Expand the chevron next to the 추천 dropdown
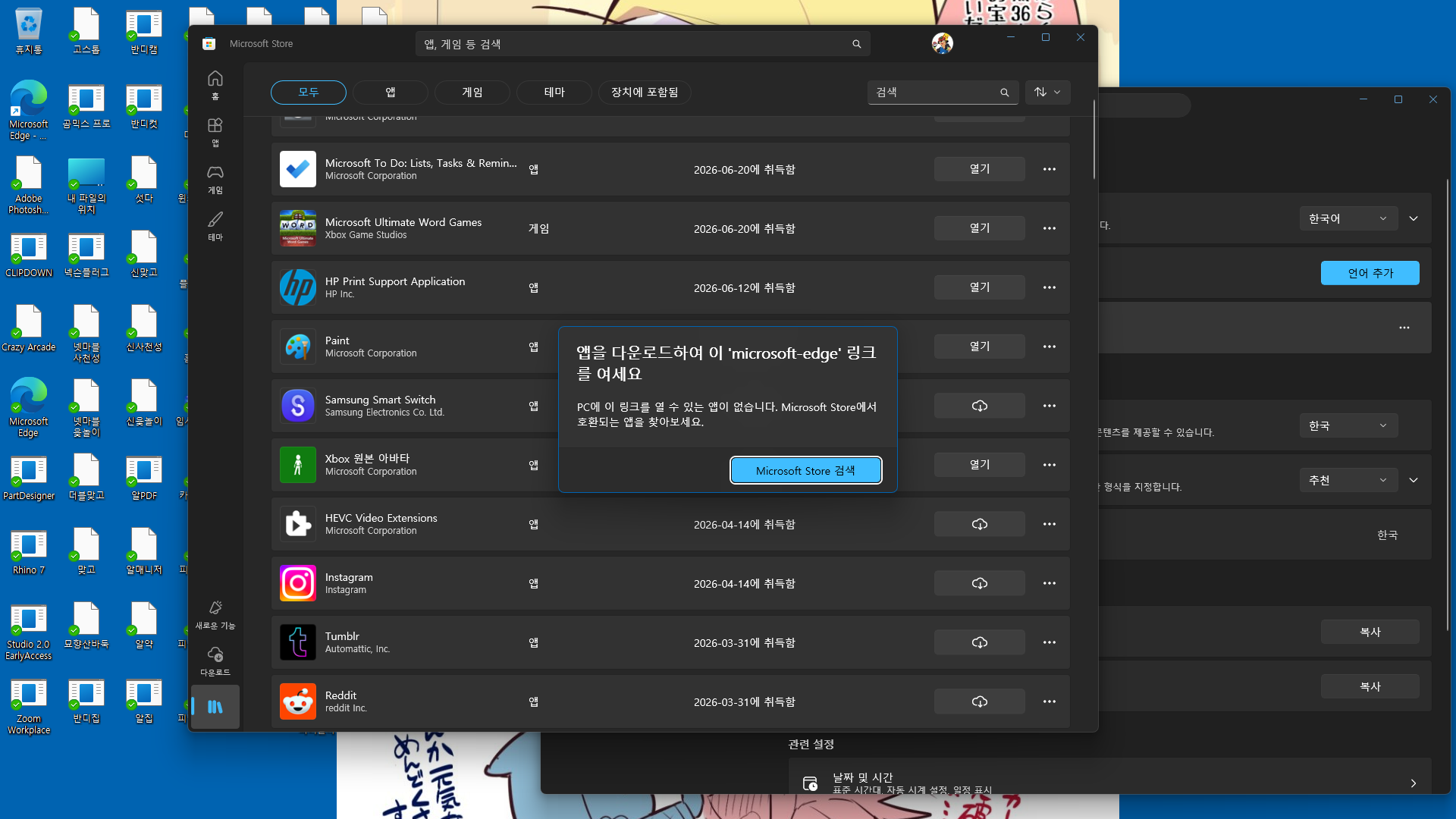Viewport: 1456px width, 819px height. (x=1414, y=480)
